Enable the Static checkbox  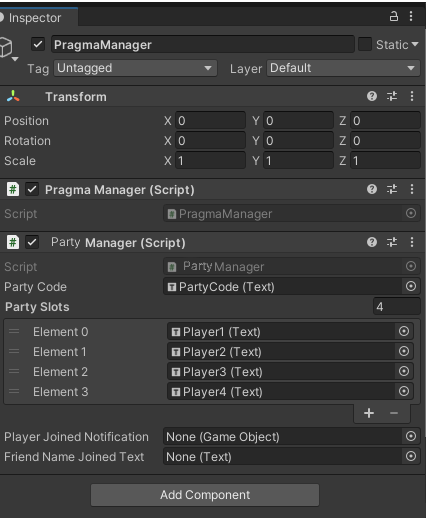pos(365,44)
